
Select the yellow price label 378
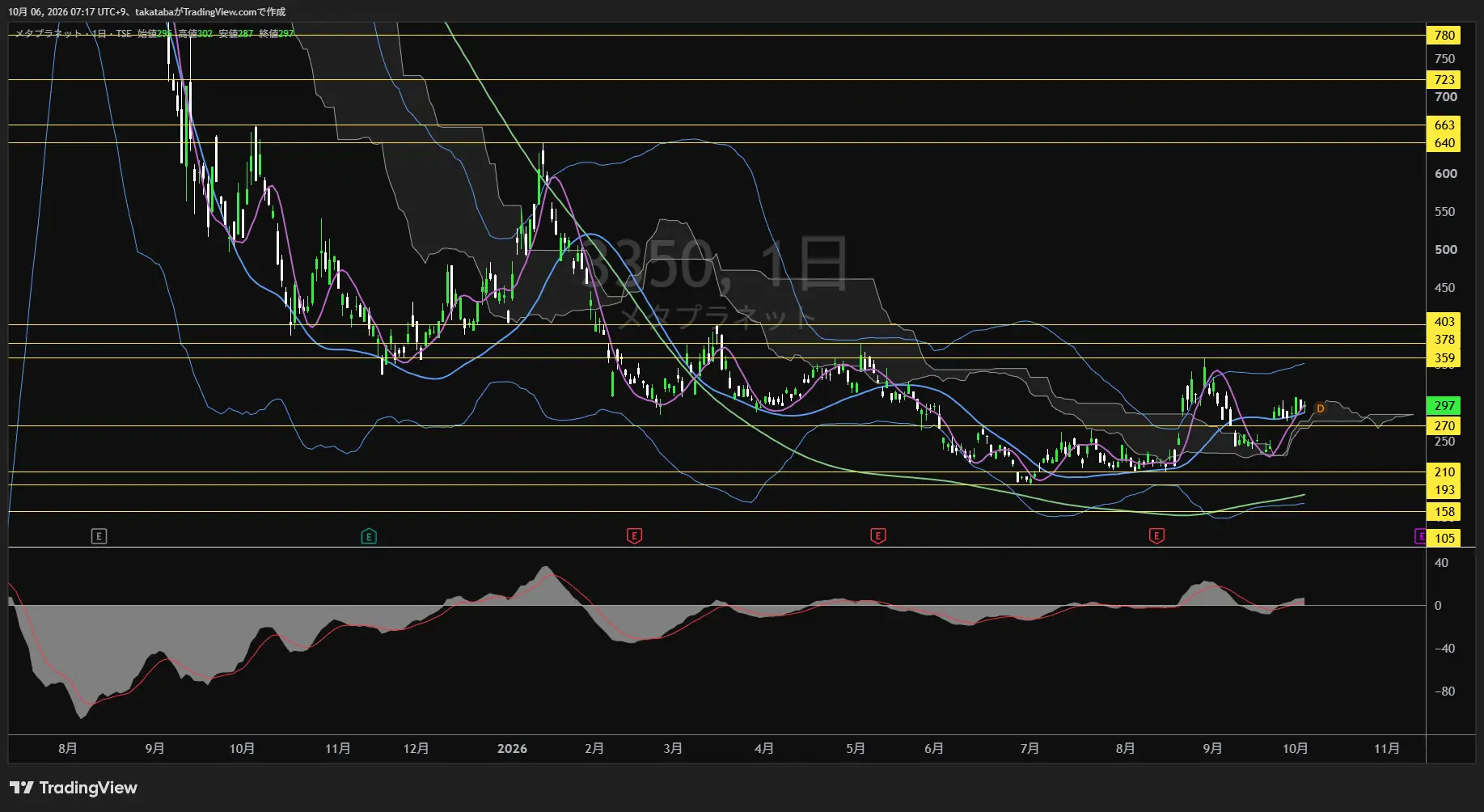(x=1444, y=340)
